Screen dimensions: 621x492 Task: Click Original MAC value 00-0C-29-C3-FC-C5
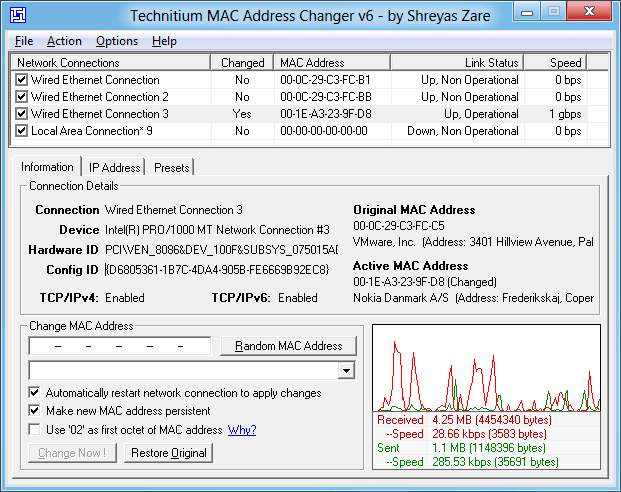pyautogui.click(x=399, y=226)
